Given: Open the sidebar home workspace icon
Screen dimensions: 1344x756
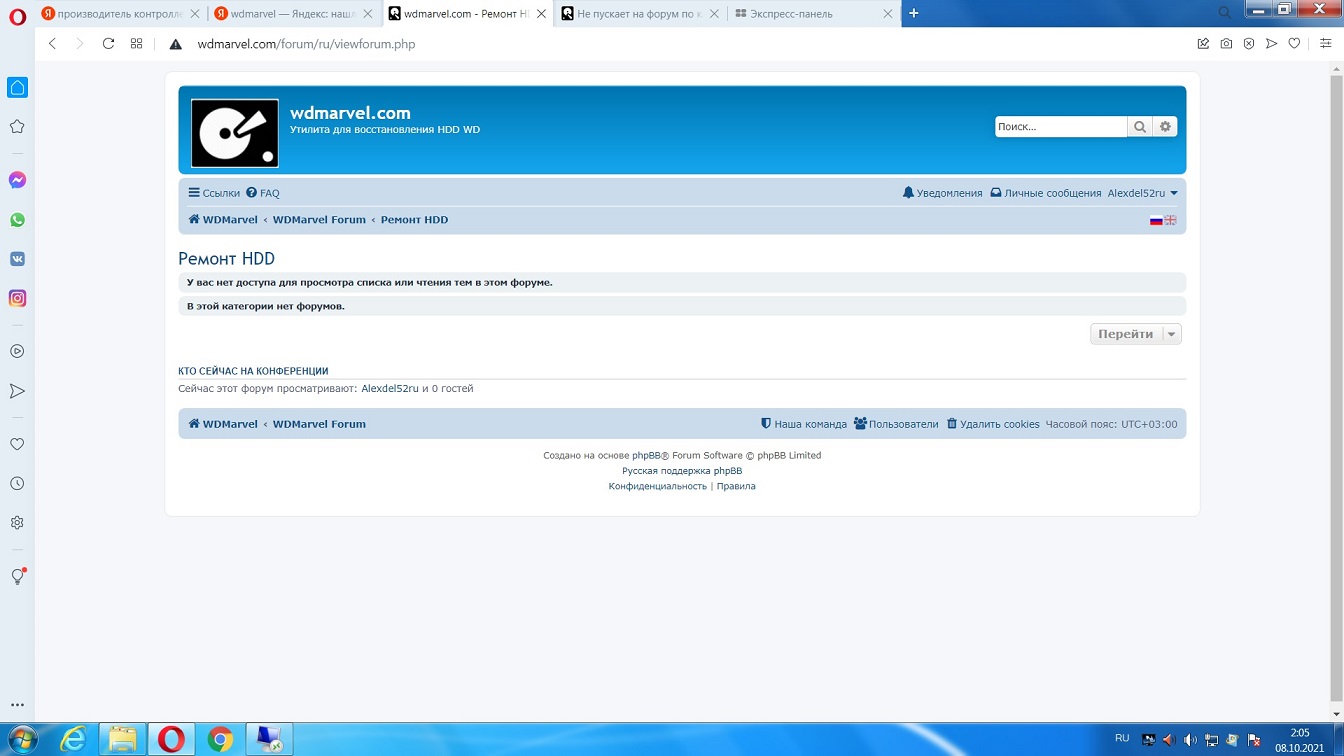Looking at the screenshot, I should tap(17, 88).
